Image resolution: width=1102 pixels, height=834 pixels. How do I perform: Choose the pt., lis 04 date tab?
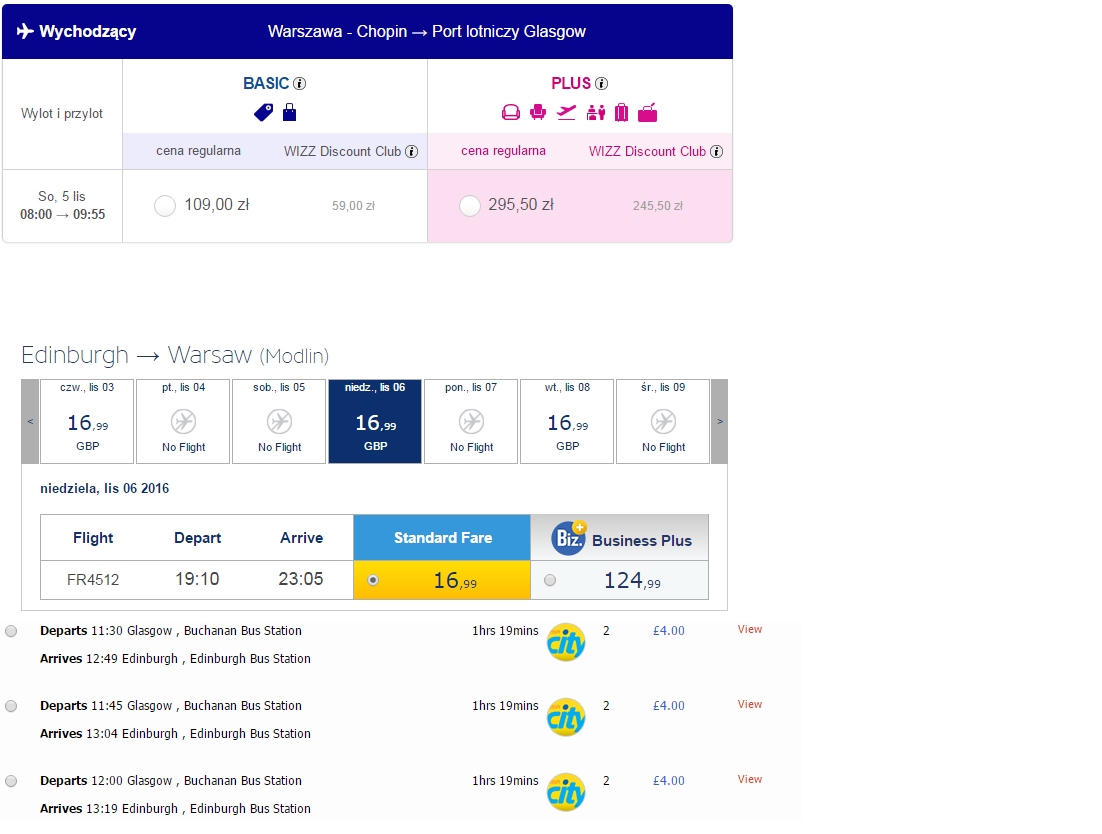pos(183,422)
